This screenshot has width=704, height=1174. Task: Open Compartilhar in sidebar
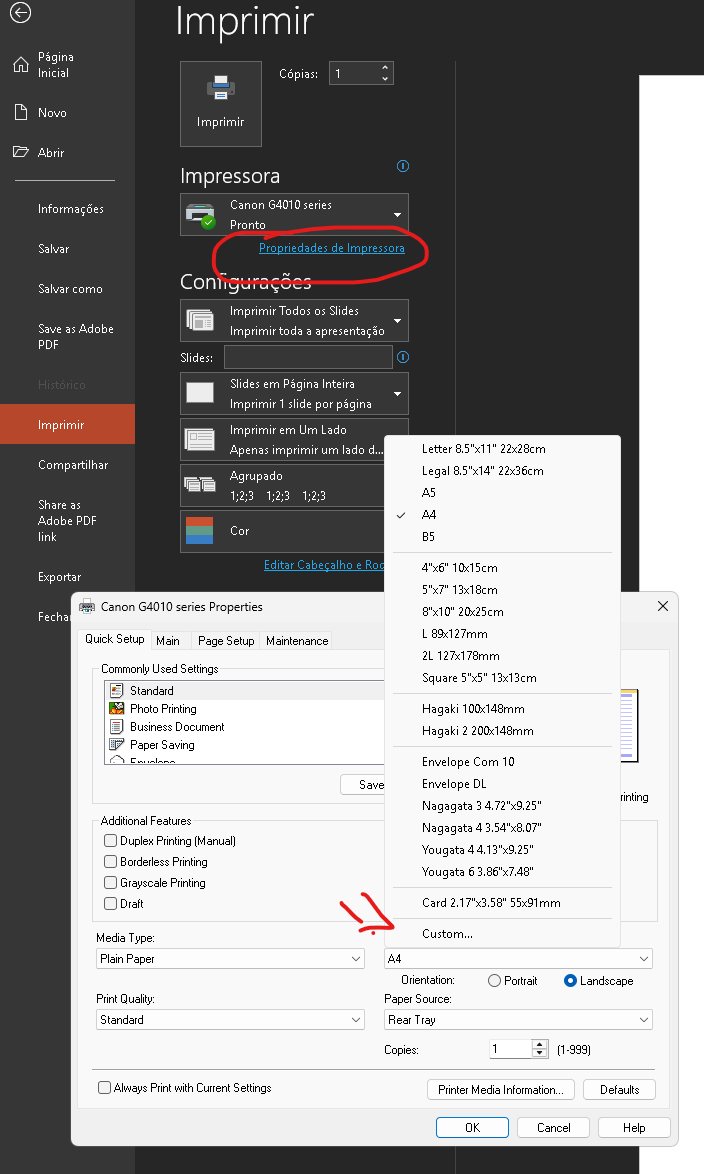(73, 464)
